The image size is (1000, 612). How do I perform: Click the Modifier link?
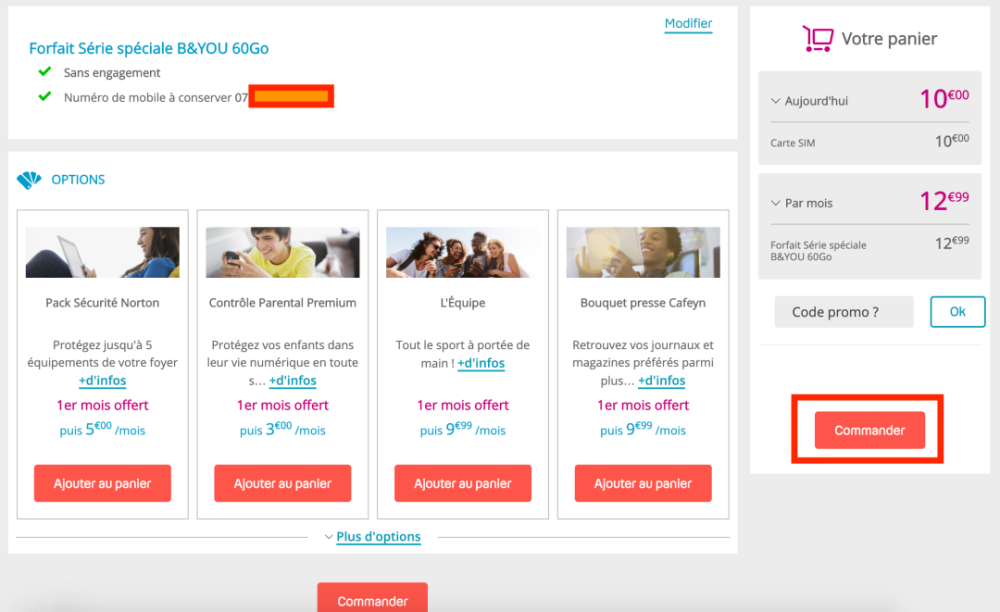tap(688, 24)
